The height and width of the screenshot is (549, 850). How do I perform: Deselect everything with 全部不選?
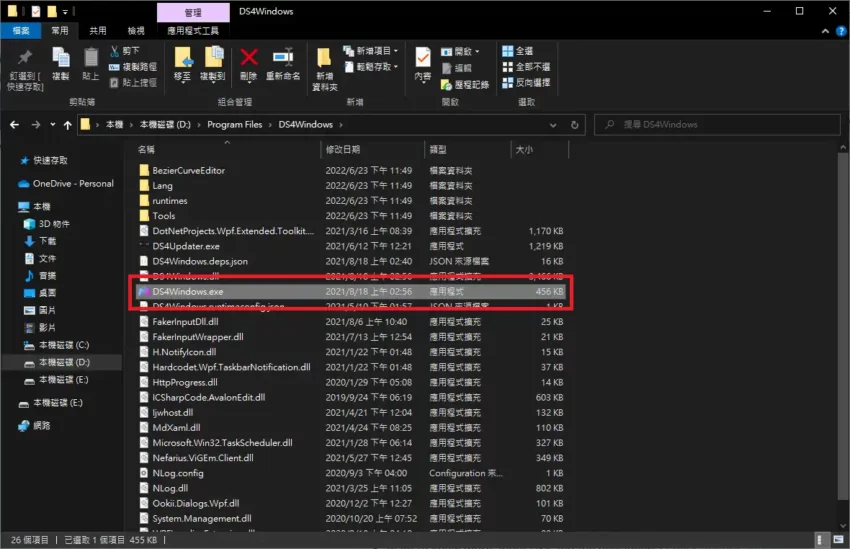pos(526,67)
